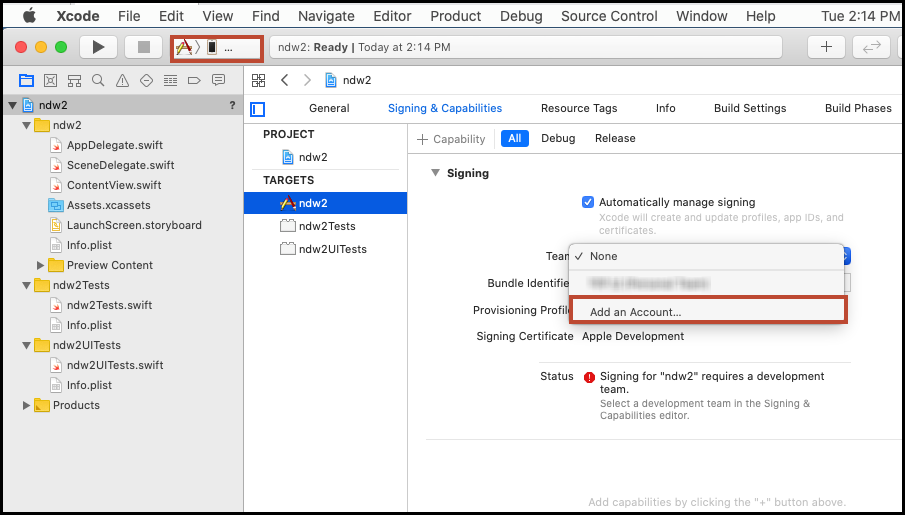The width and height of the screenshot is (905, 515).
Task: Select the ndw2UITests target
Action: point(332,249)
